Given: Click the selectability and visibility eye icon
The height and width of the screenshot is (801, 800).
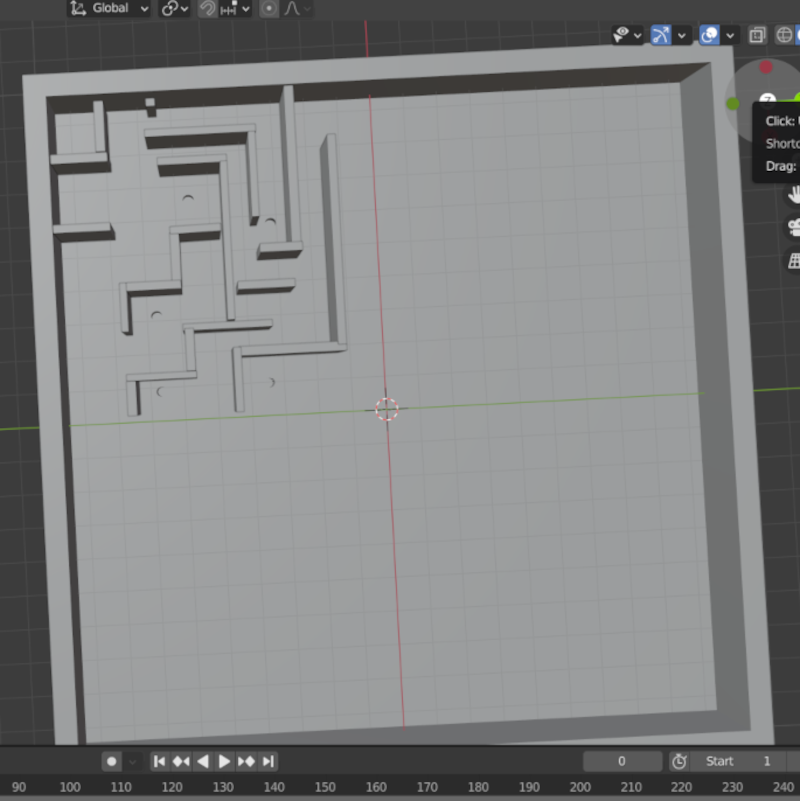Looking at the screenshot, I should 622,35.
